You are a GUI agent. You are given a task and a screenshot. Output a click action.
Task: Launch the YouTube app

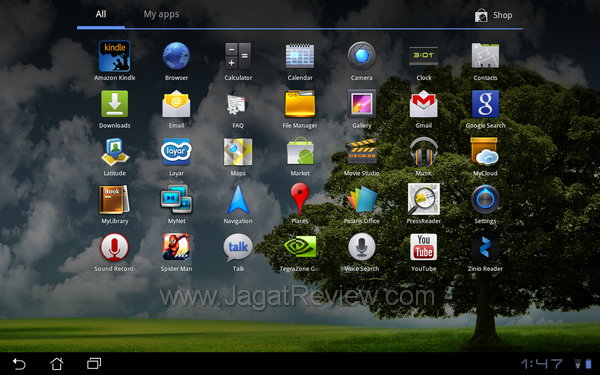tap(424, 247)
